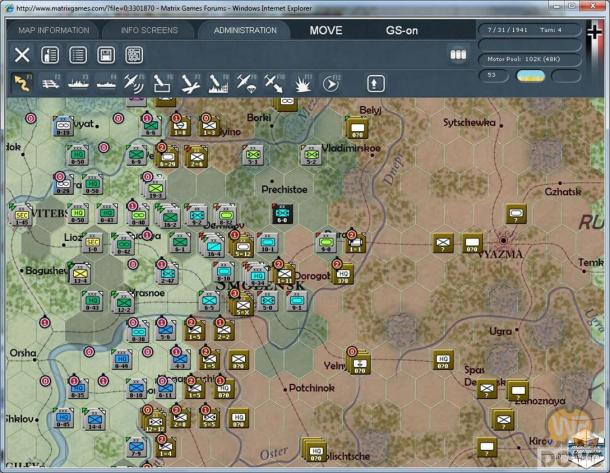610x473 pixels.
Task: Select the black 6-0 unit near Prechistoe
Action: (282, 214)
